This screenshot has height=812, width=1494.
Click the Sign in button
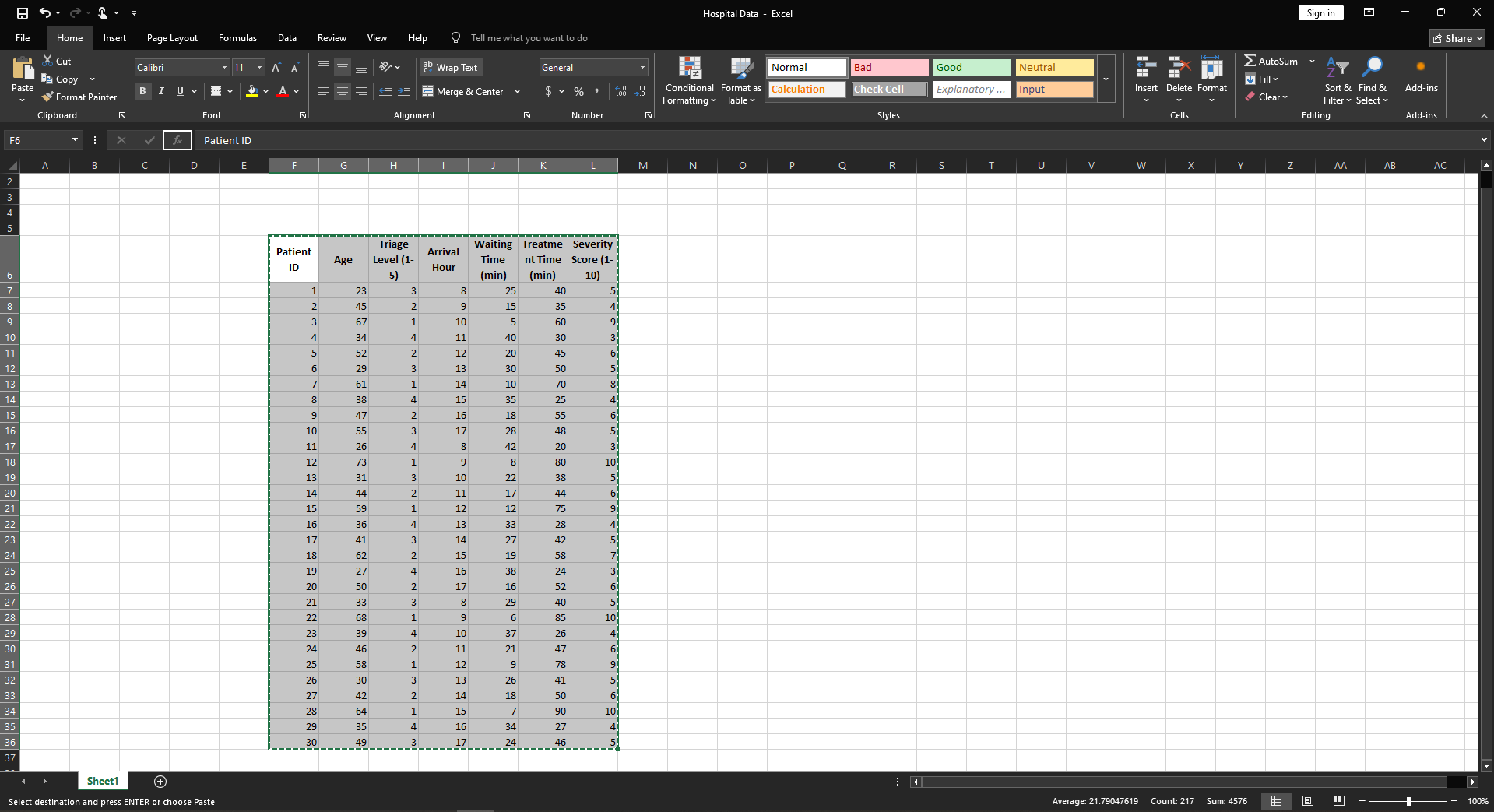coord(1320,13)
